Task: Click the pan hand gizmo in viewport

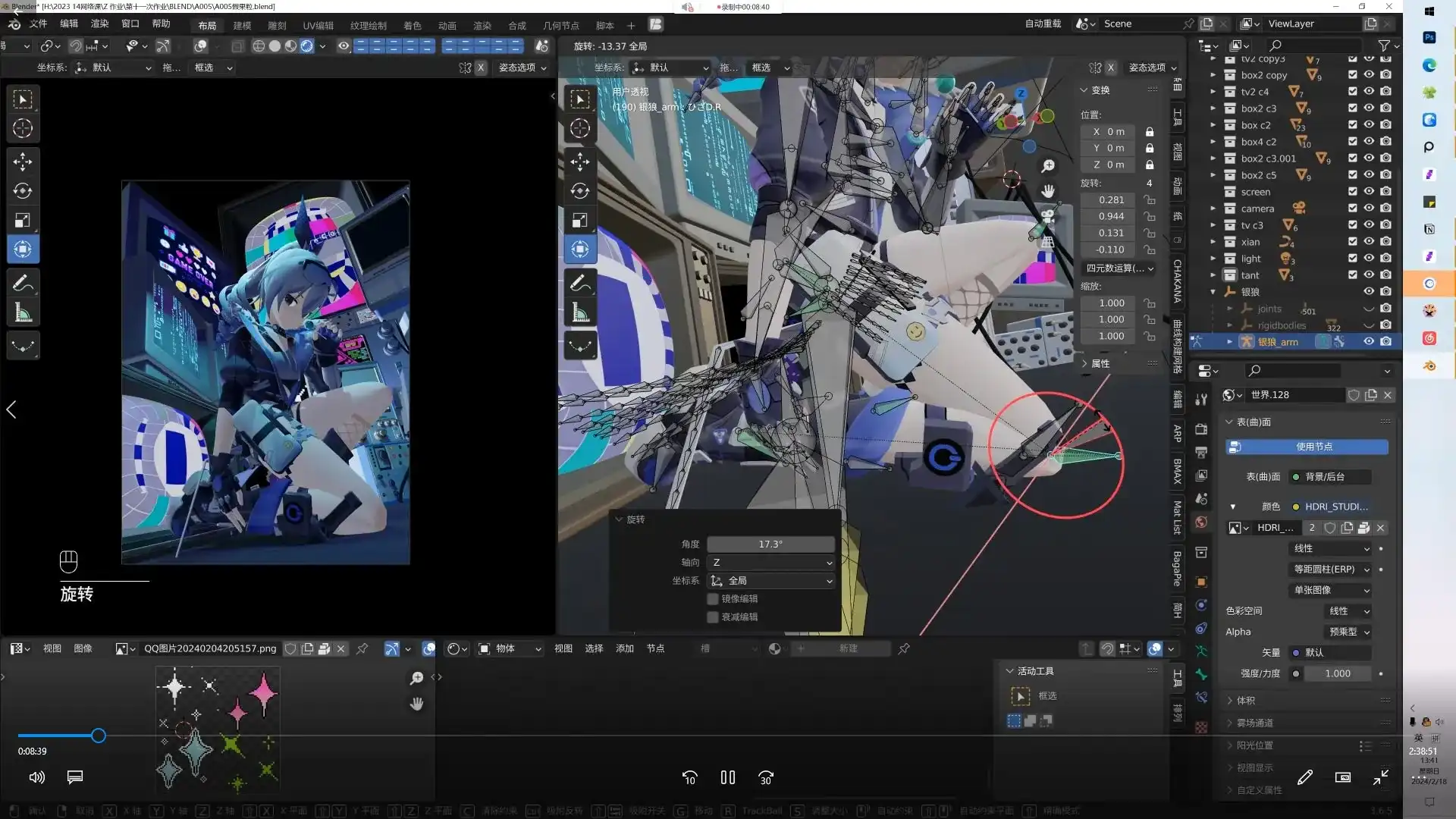Action: (1048, 191)
